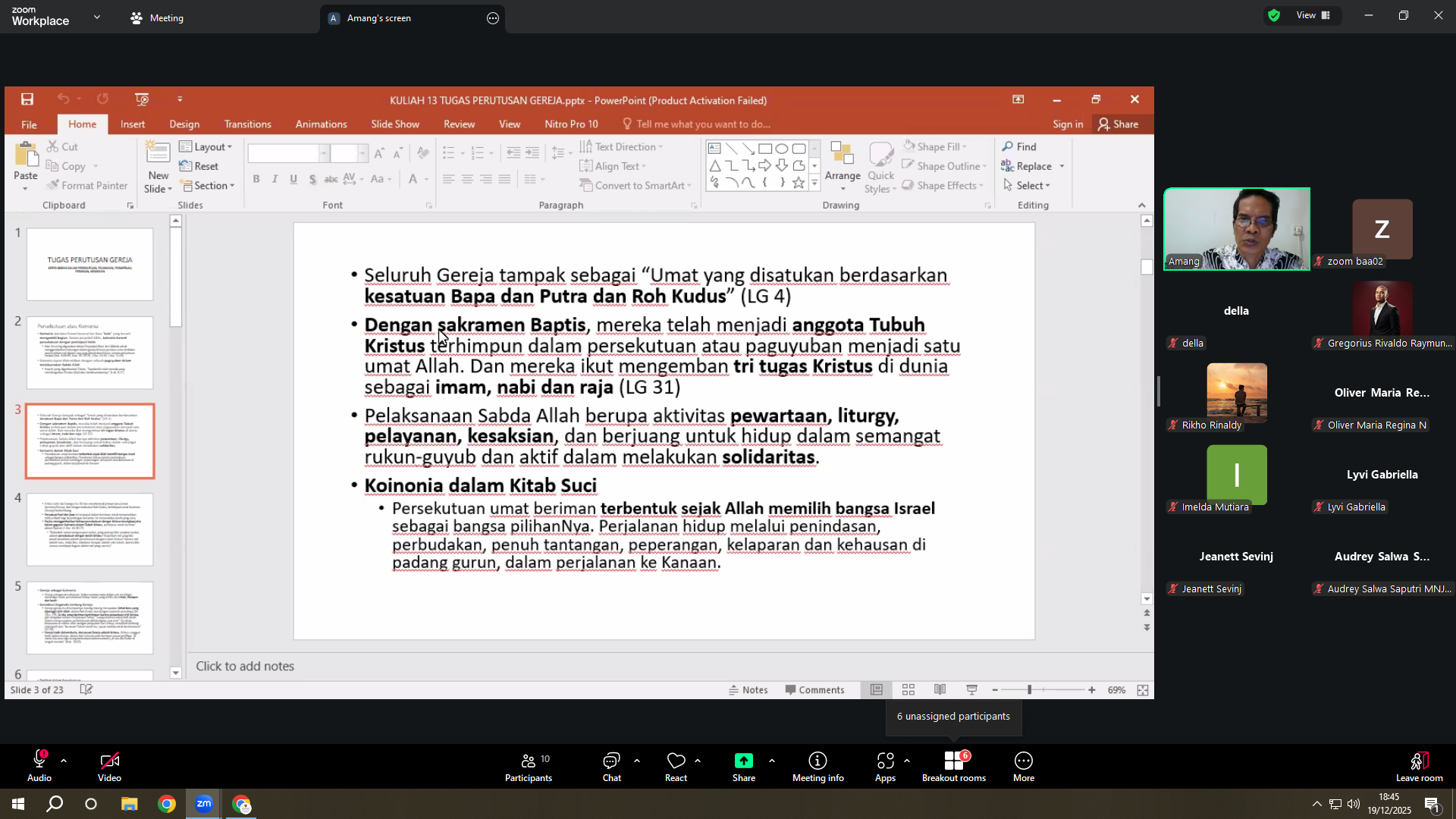Click Increase Font Size icon
The height and width of the screenshot is (819, 1456).
click(x=379, y=153)
